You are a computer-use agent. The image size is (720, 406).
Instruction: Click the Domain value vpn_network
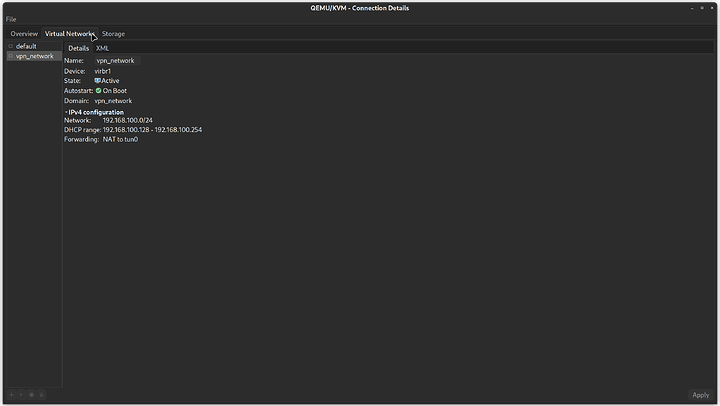(x=113, y=101)
